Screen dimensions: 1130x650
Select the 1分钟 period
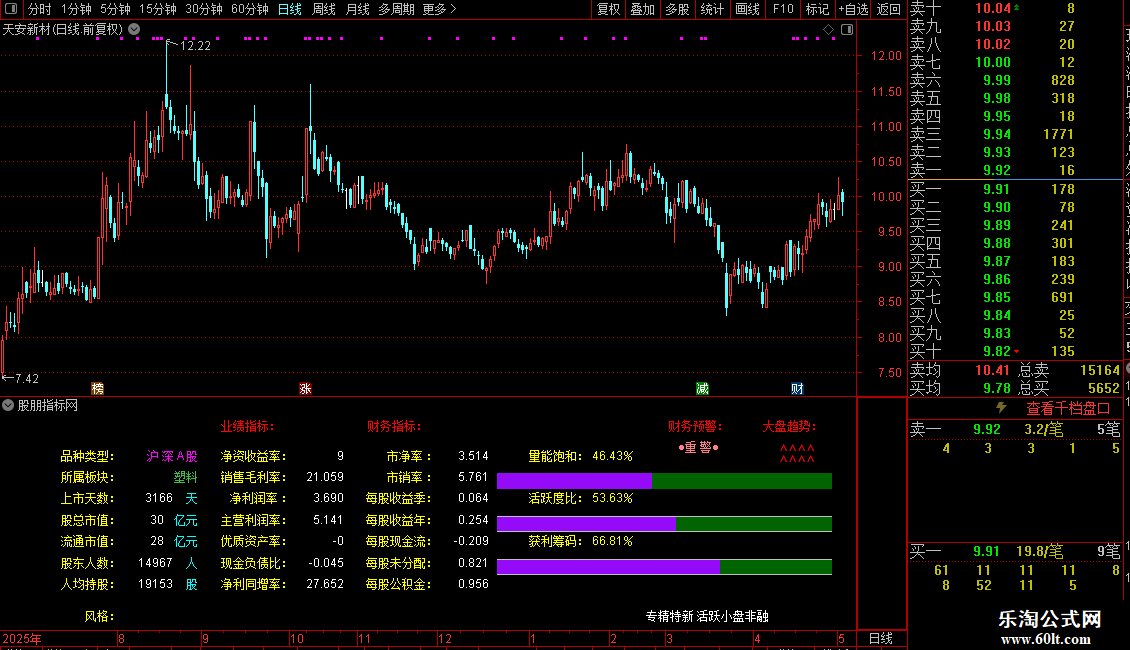[x=76, y=9]
